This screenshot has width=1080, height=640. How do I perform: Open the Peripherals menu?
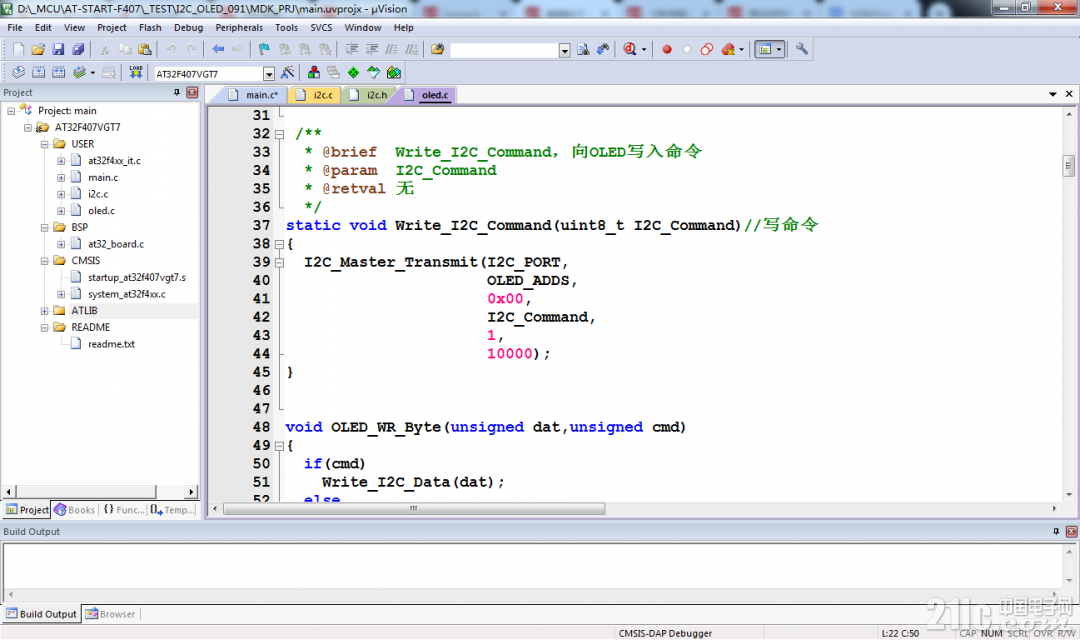click(239, 28)
